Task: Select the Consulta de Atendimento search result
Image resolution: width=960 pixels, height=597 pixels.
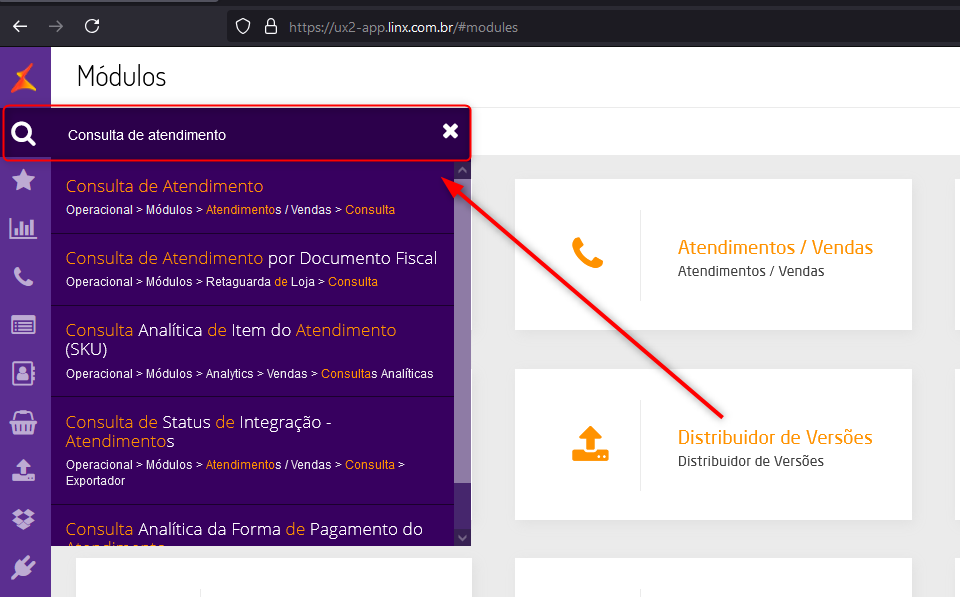Action: click(164, 186)
